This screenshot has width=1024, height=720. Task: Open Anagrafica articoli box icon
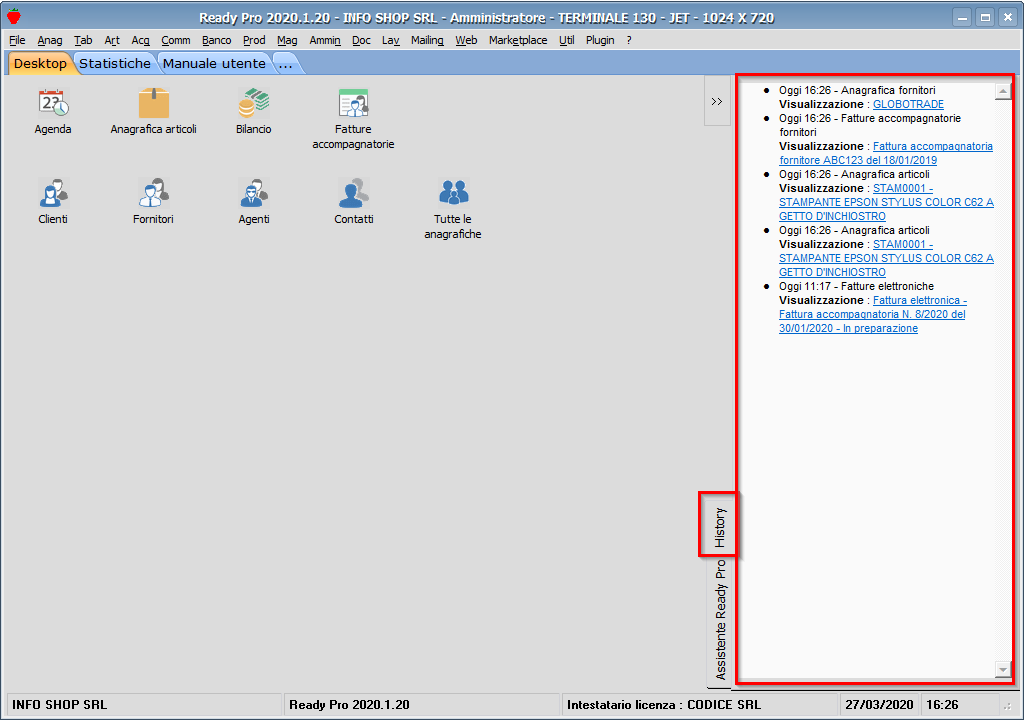(153, 103)
